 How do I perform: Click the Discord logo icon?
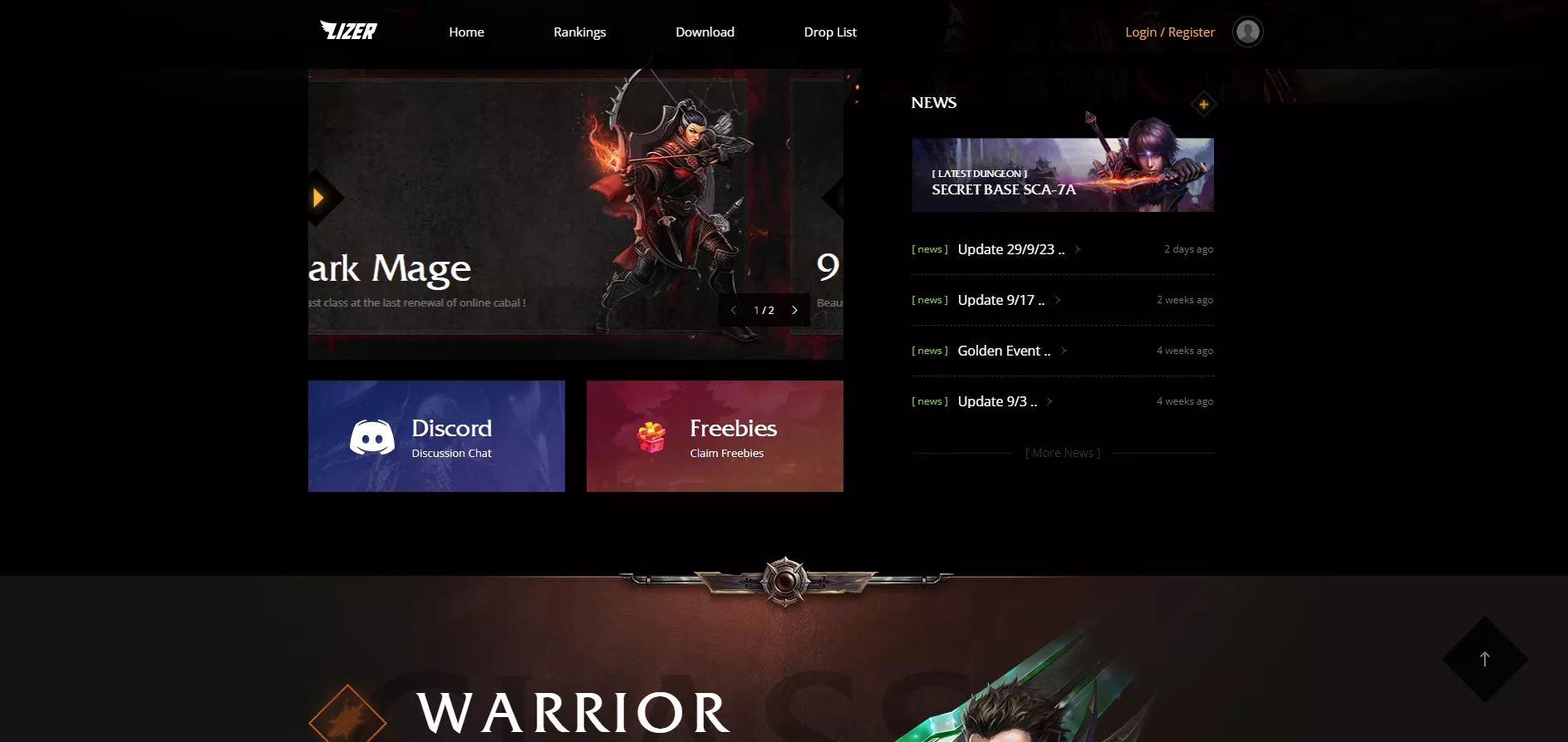tap(371, 437)
